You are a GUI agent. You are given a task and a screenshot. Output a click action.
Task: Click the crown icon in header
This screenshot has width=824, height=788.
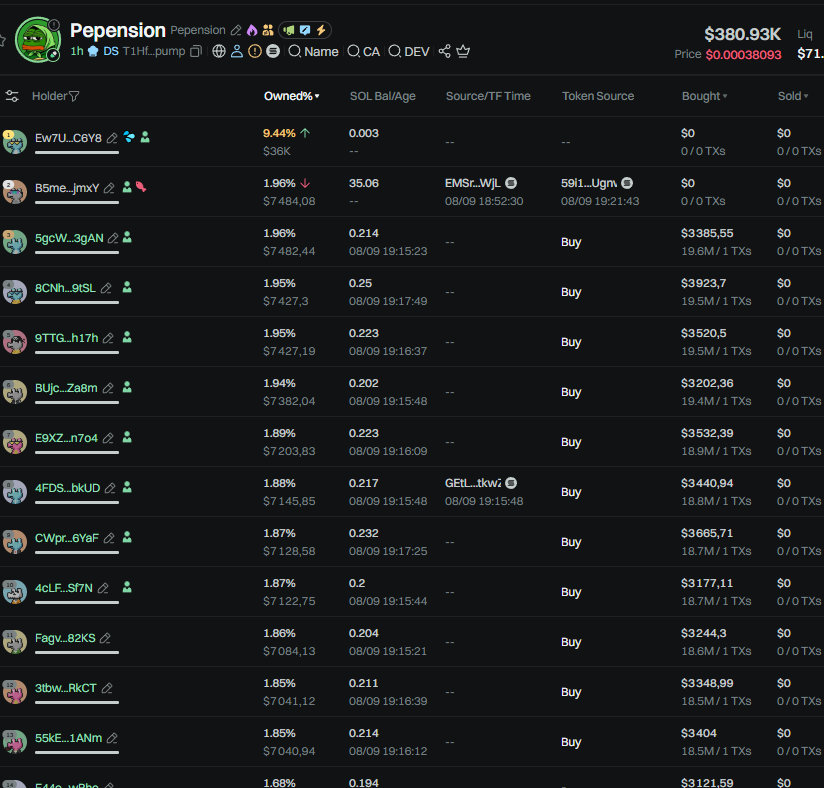[463, 51]
